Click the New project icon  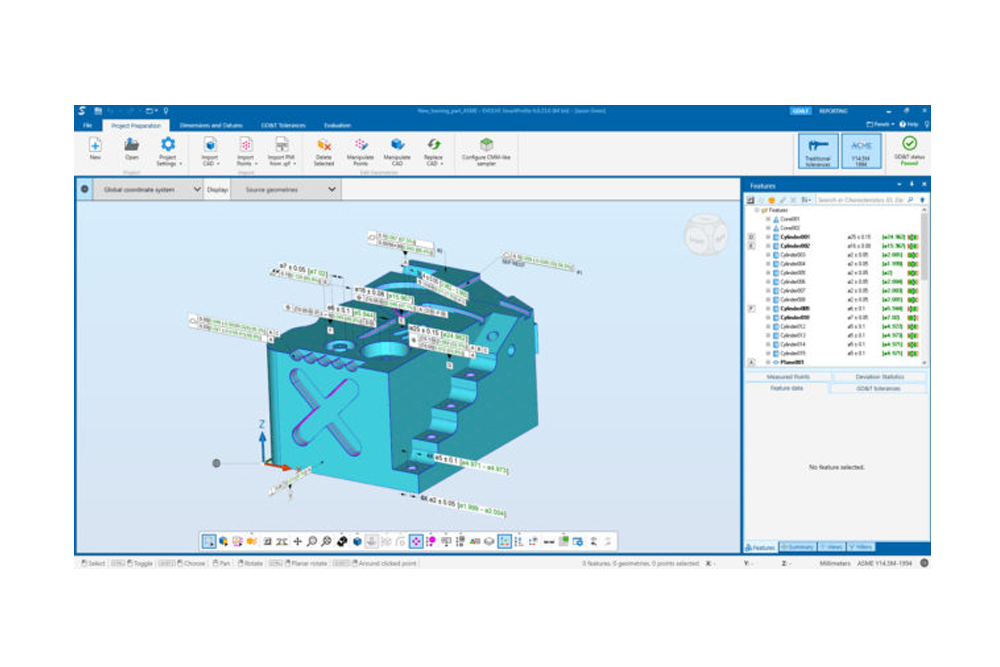tap(95, 146)
